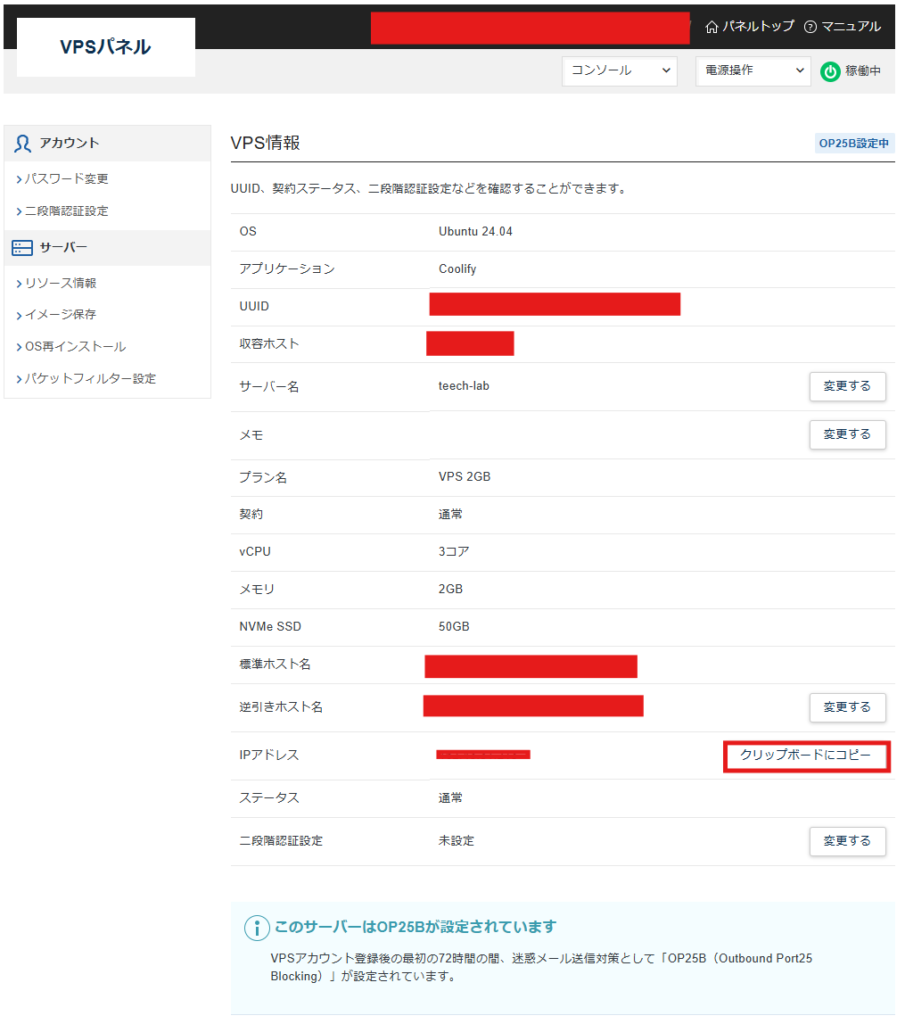
Task: Click the 3コア vCPU value
Action: click(x=454, y=552)
